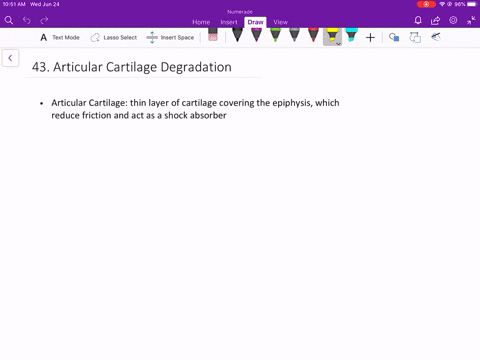Activate Lasso Select tool
The height and width of the screenshot is (360, 480).
(114, 37)
